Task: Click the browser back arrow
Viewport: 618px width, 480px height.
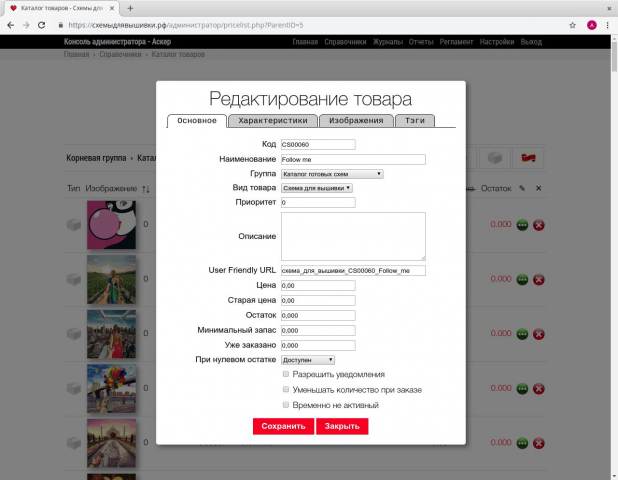Action: 11,25
